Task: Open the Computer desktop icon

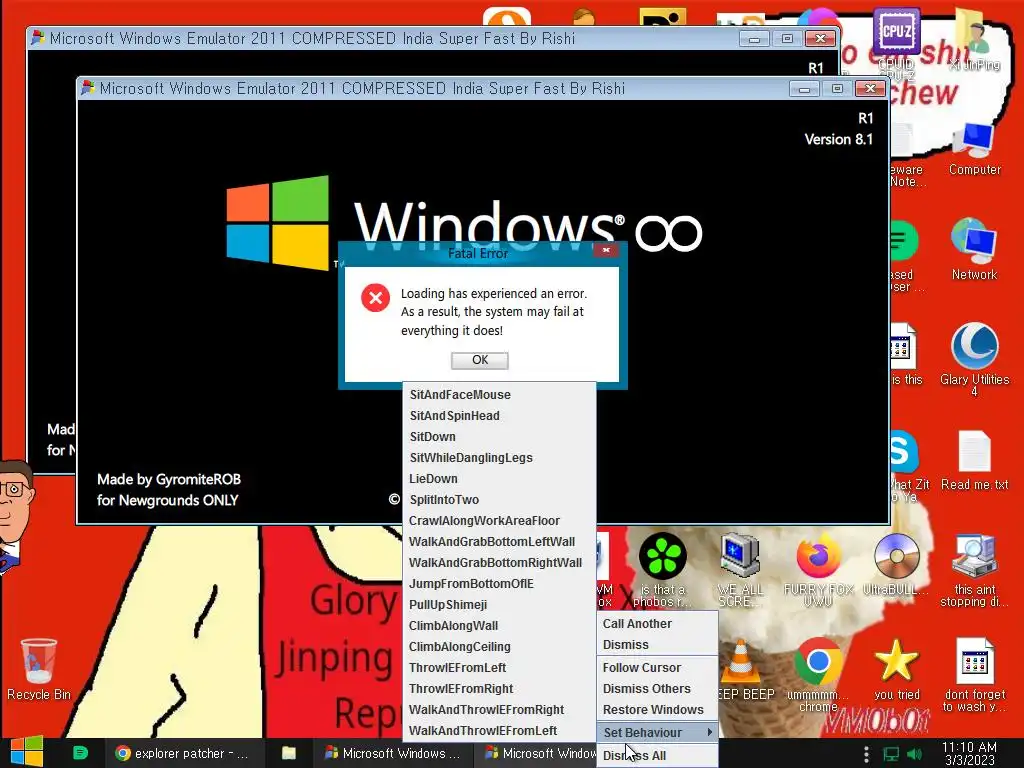Action: [974, 150]
